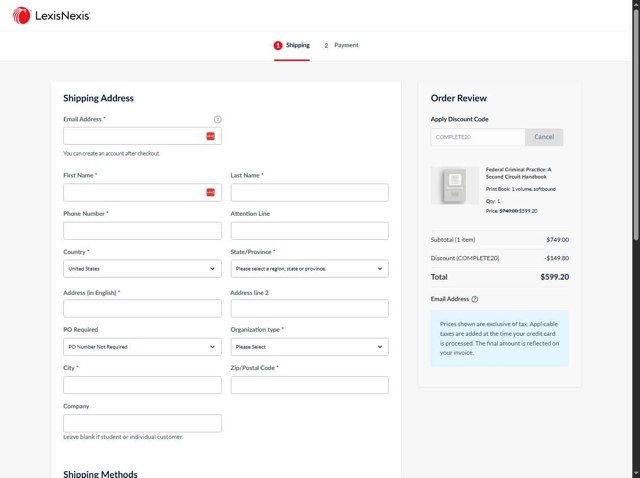Focus the Address (in English) input field
The width and height of the screenshot is (640, 478).
tap(142, 308)
